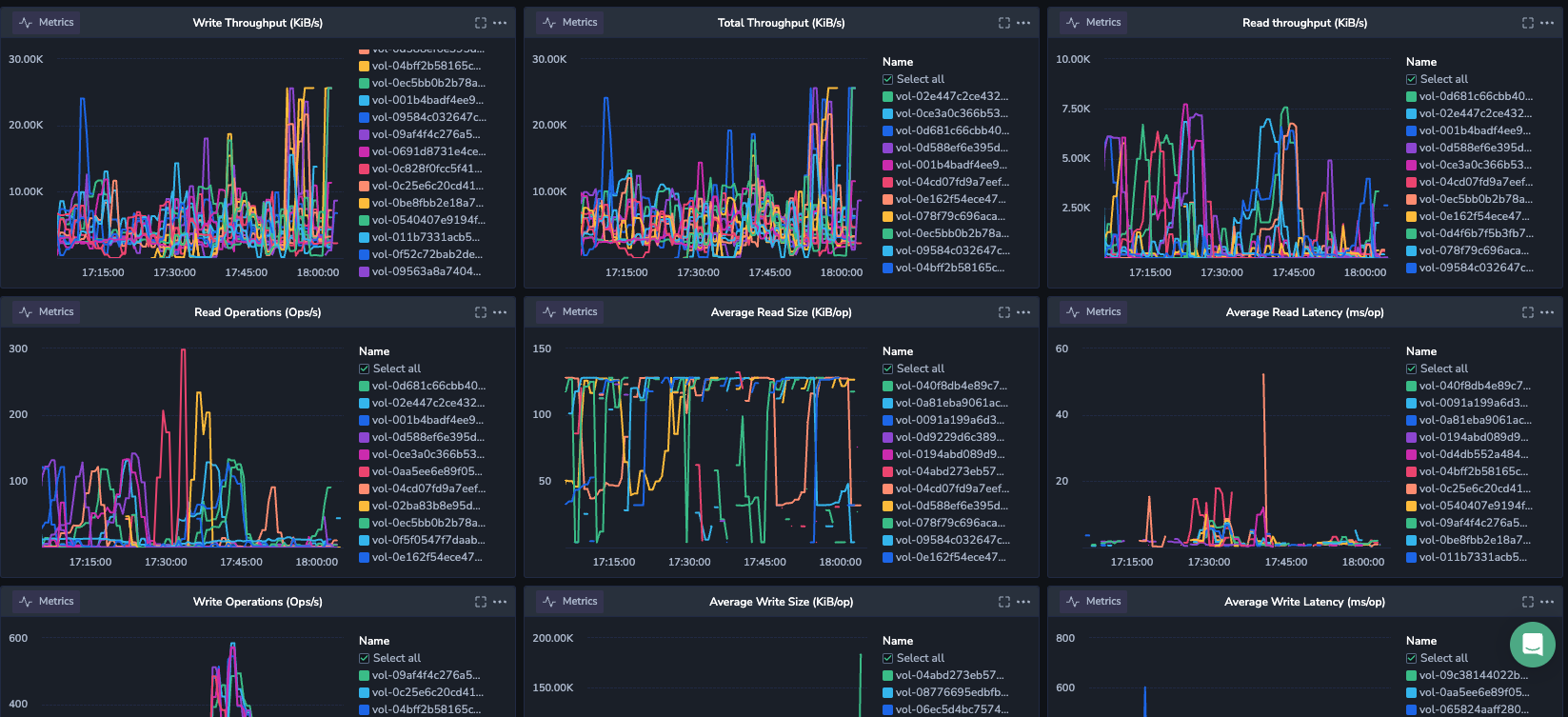1568x717 pixels.
Task: Expand the Write Throughput panel to fullscreen
Action: pos(481,23)
